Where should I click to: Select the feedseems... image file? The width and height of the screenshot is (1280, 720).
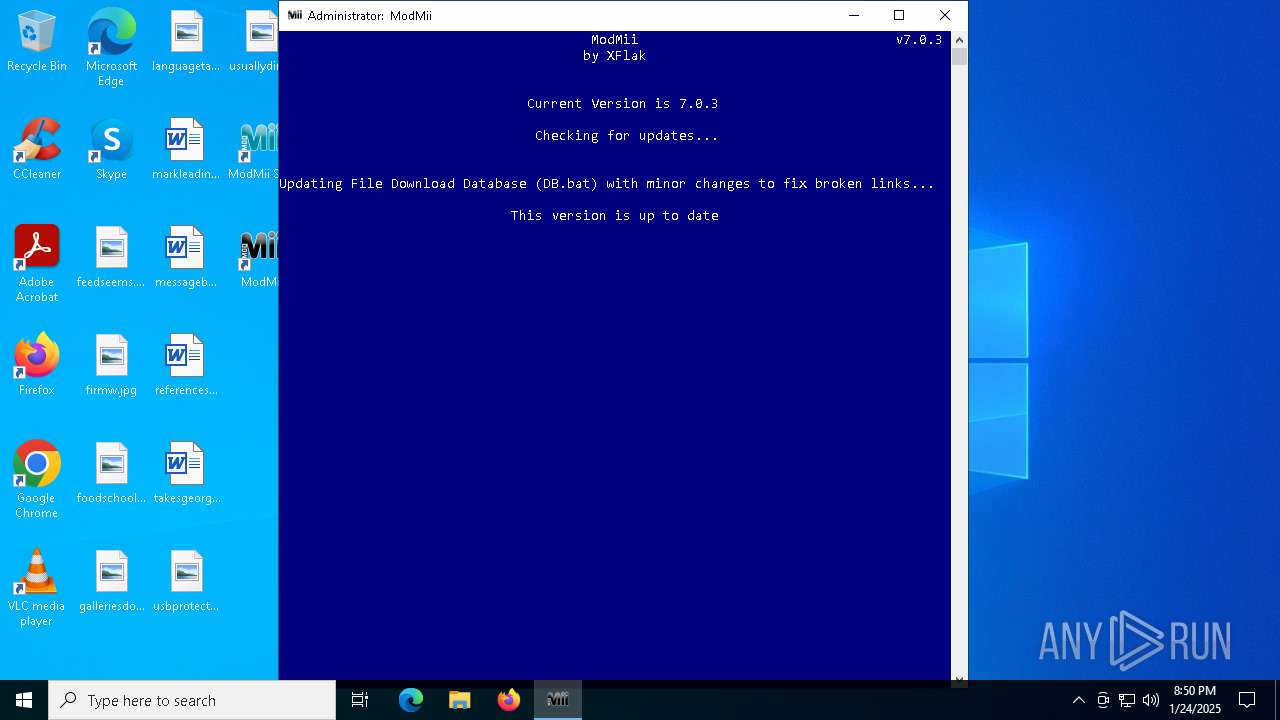[x=111, y=258]
